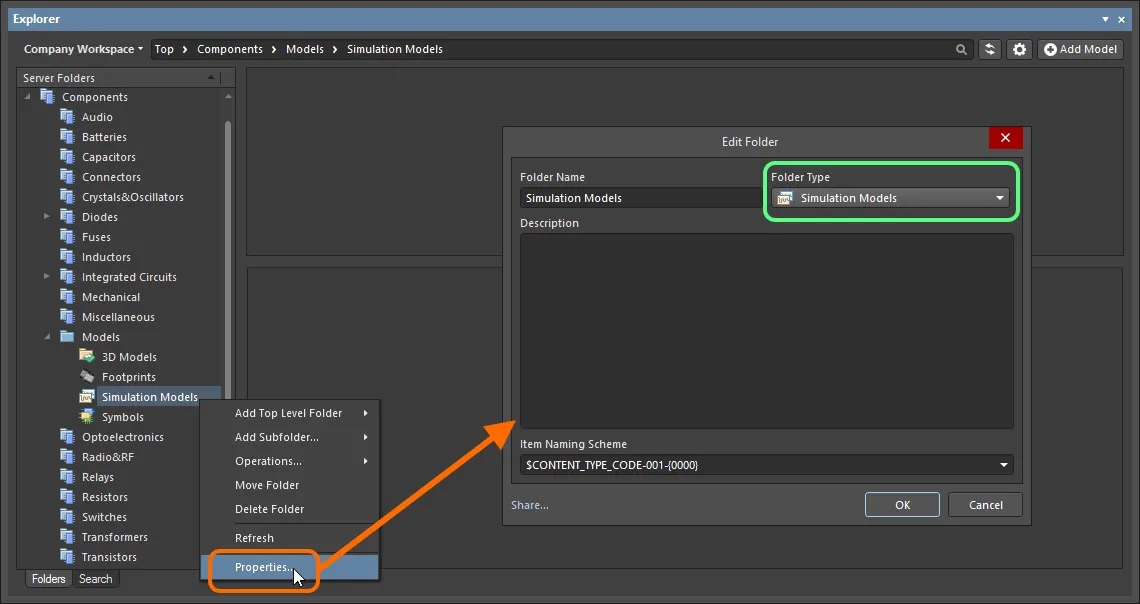Click the folder tree scroll-up arrow

228,97
